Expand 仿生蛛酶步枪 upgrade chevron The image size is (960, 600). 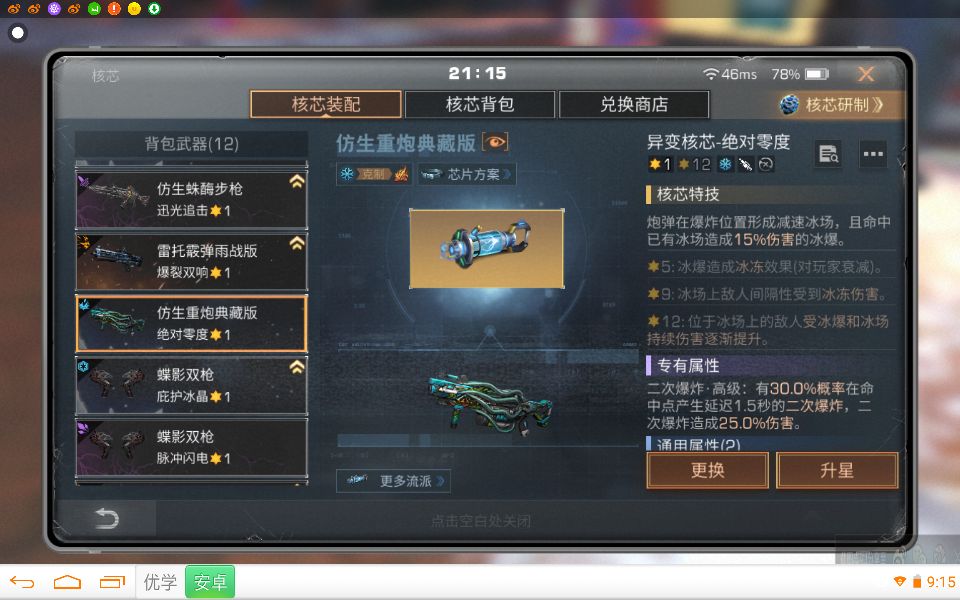[x=297, y=181]
